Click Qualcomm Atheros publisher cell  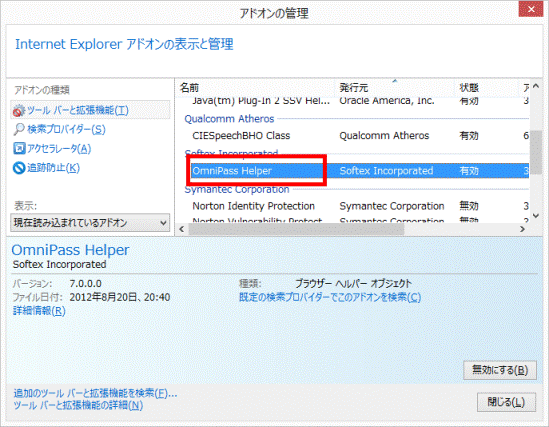click(x=384, y=136)
